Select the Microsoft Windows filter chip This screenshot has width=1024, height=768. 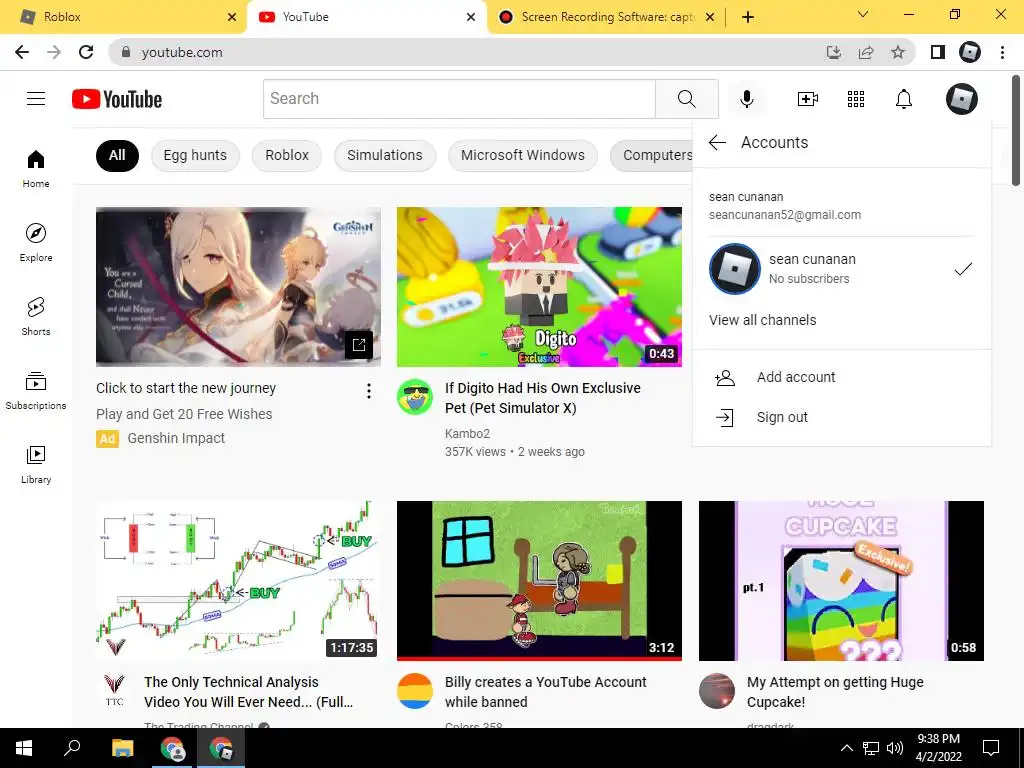point(522,155)
